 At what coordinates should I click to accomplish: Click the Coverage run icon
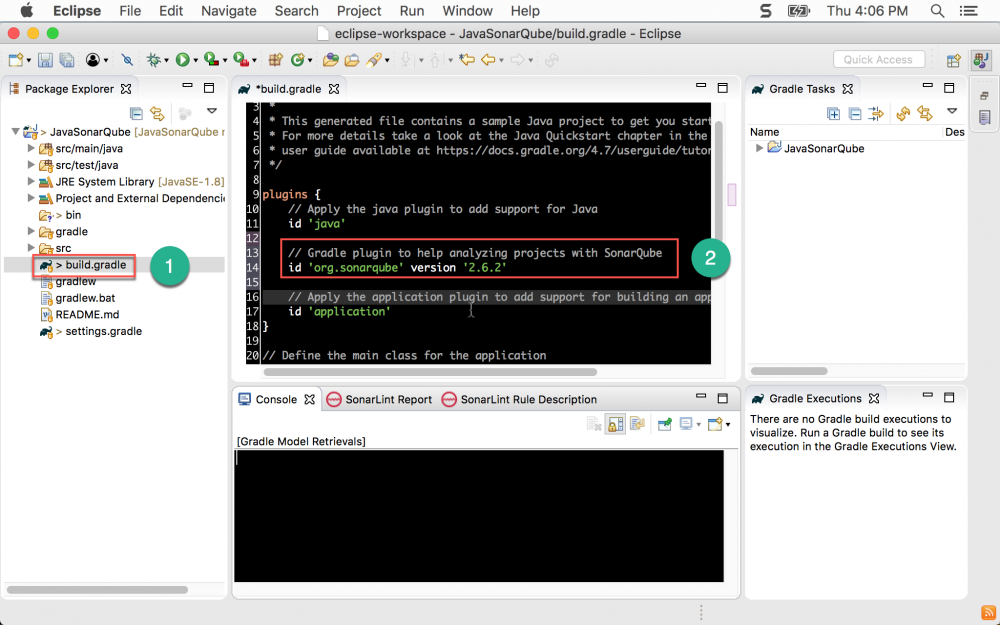click(x=211, y=59)
